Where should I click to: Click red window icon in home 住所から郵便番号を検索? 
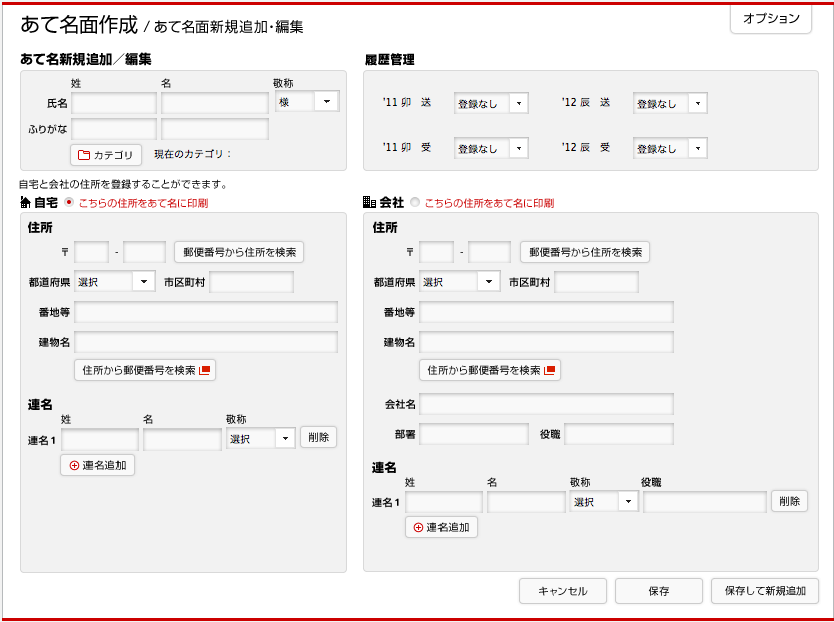(204, 370)
